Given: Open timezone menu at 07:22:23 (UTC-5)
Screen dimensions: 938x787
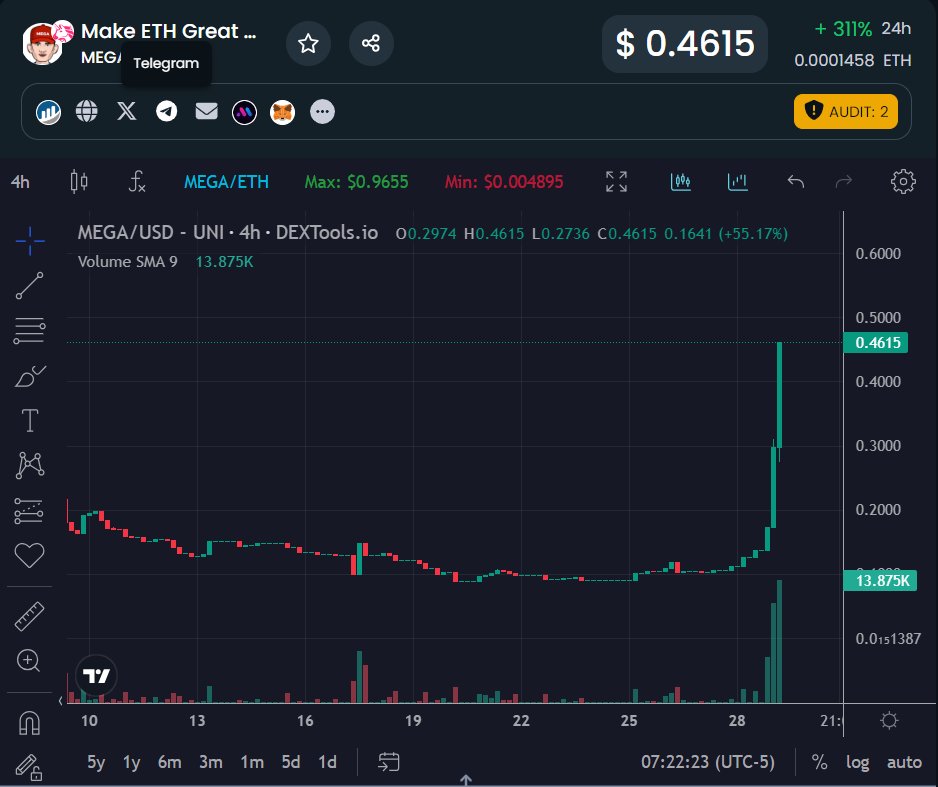Looking at the screenshot, I should [x=708, y=762].
